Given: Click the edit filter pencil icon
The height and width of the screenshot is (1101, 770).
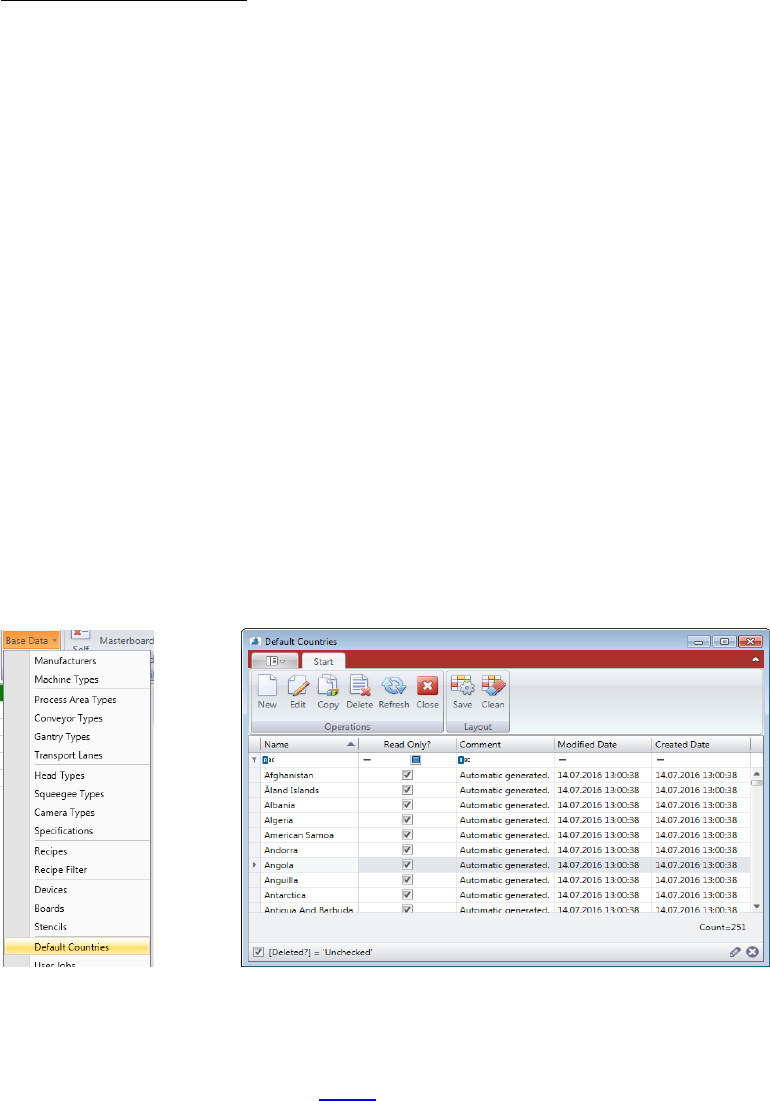Looking at the screenshot, I should tap(735, 952).
